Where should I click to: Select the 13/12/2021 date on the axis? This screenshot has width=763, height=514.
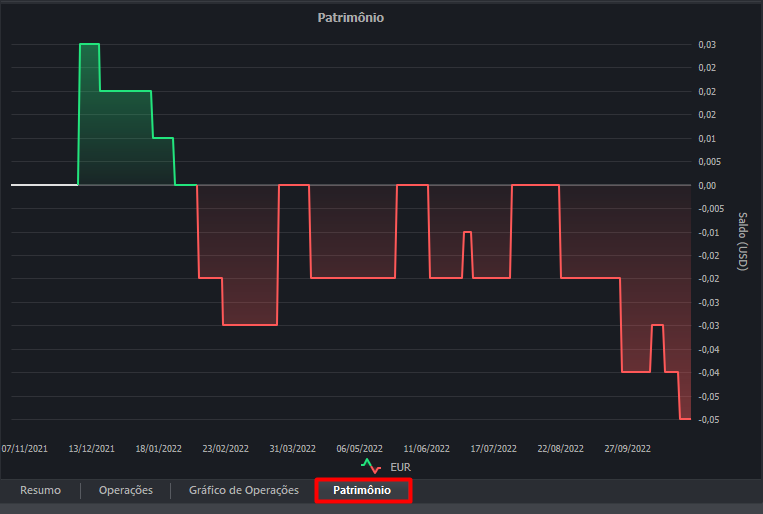click(91, 449)
